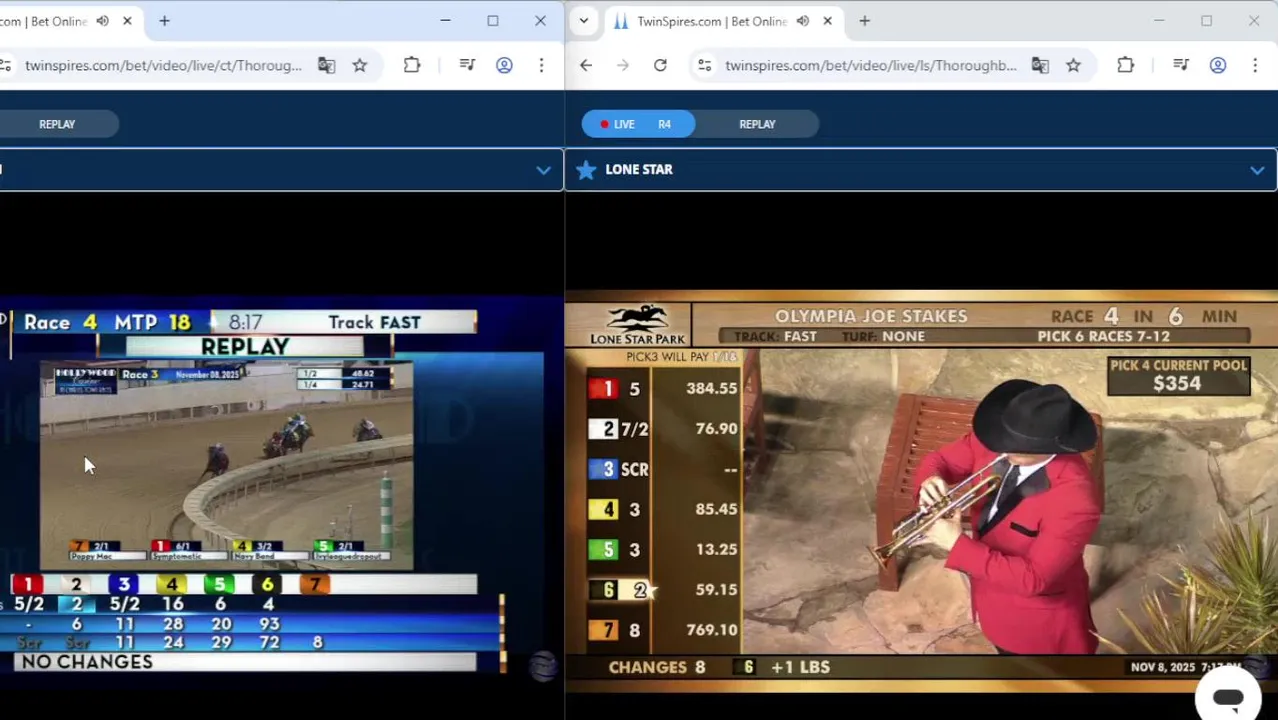This screenshot has height=720, width=1278.
Task: Click the Lone Star Park live video
Action: (921, 491)
